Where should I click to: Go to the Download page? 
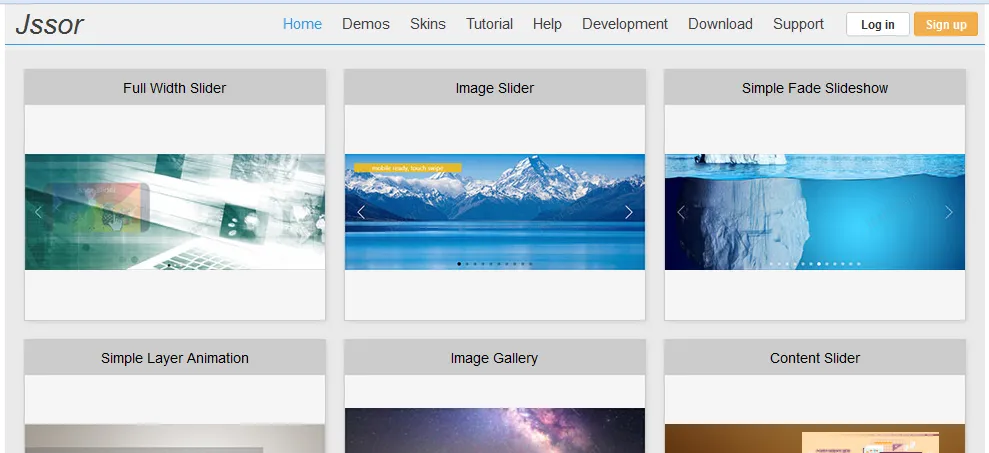[720, 24]
